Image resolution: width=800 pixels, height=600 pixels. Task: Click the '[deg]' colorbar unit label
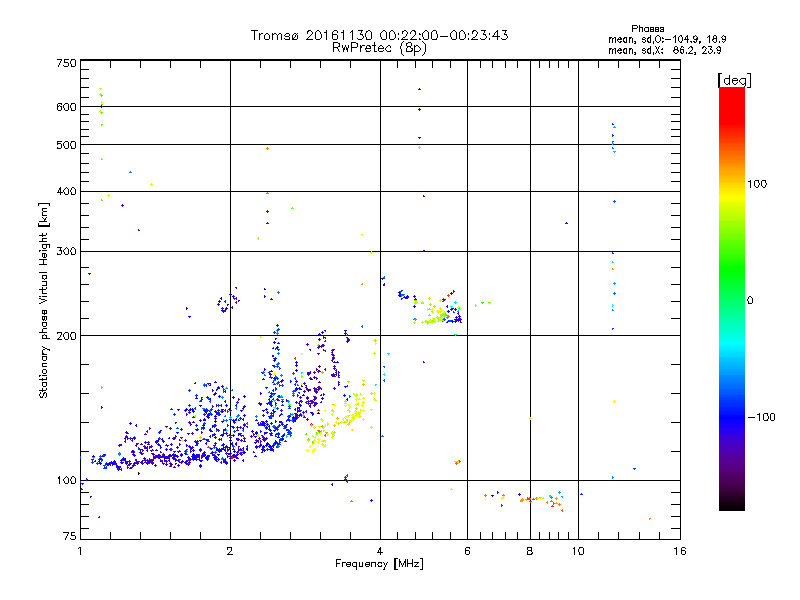pyautogui.click(x=734, y=80)
